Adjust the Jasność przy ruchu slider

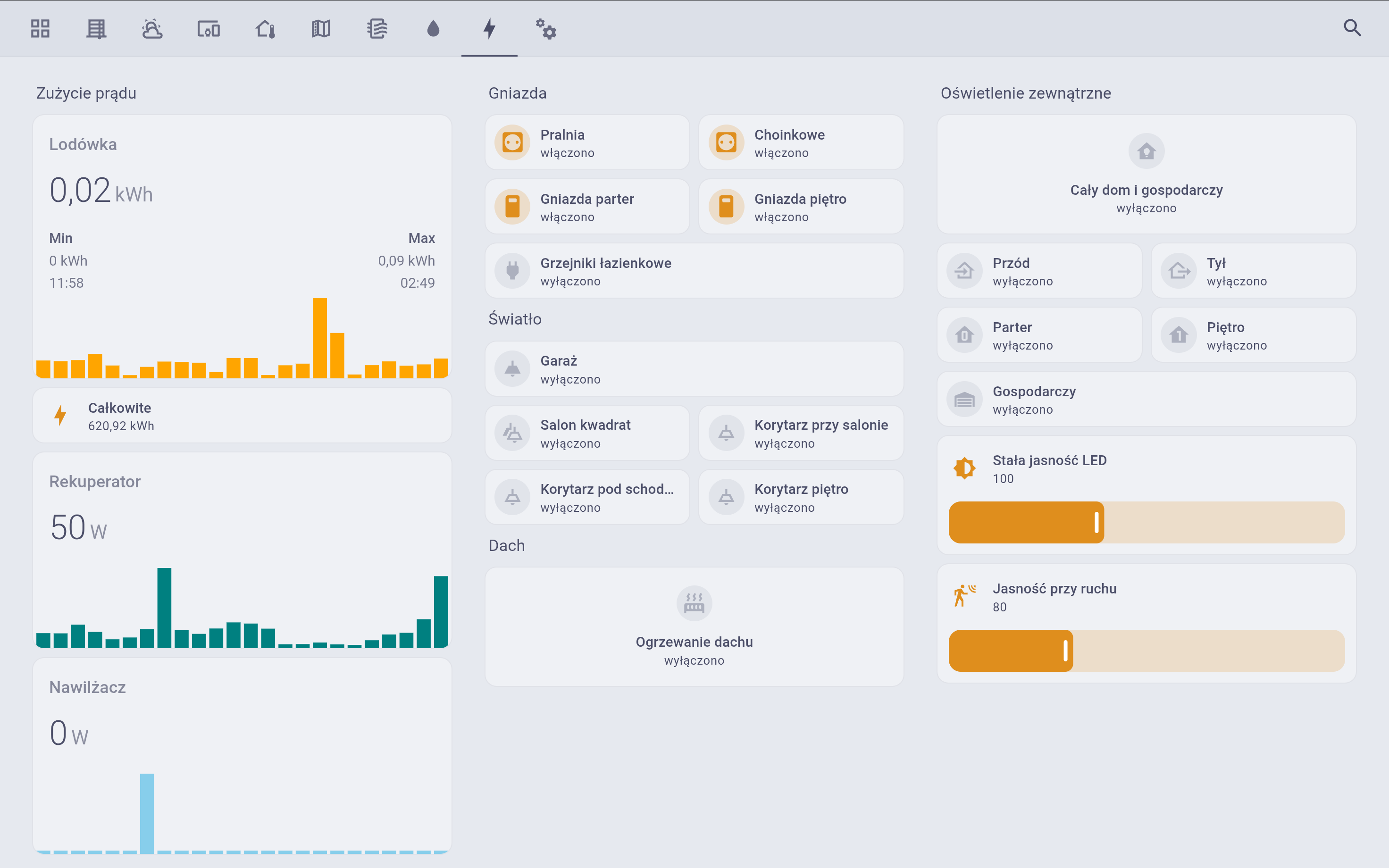coord(1147,651)
